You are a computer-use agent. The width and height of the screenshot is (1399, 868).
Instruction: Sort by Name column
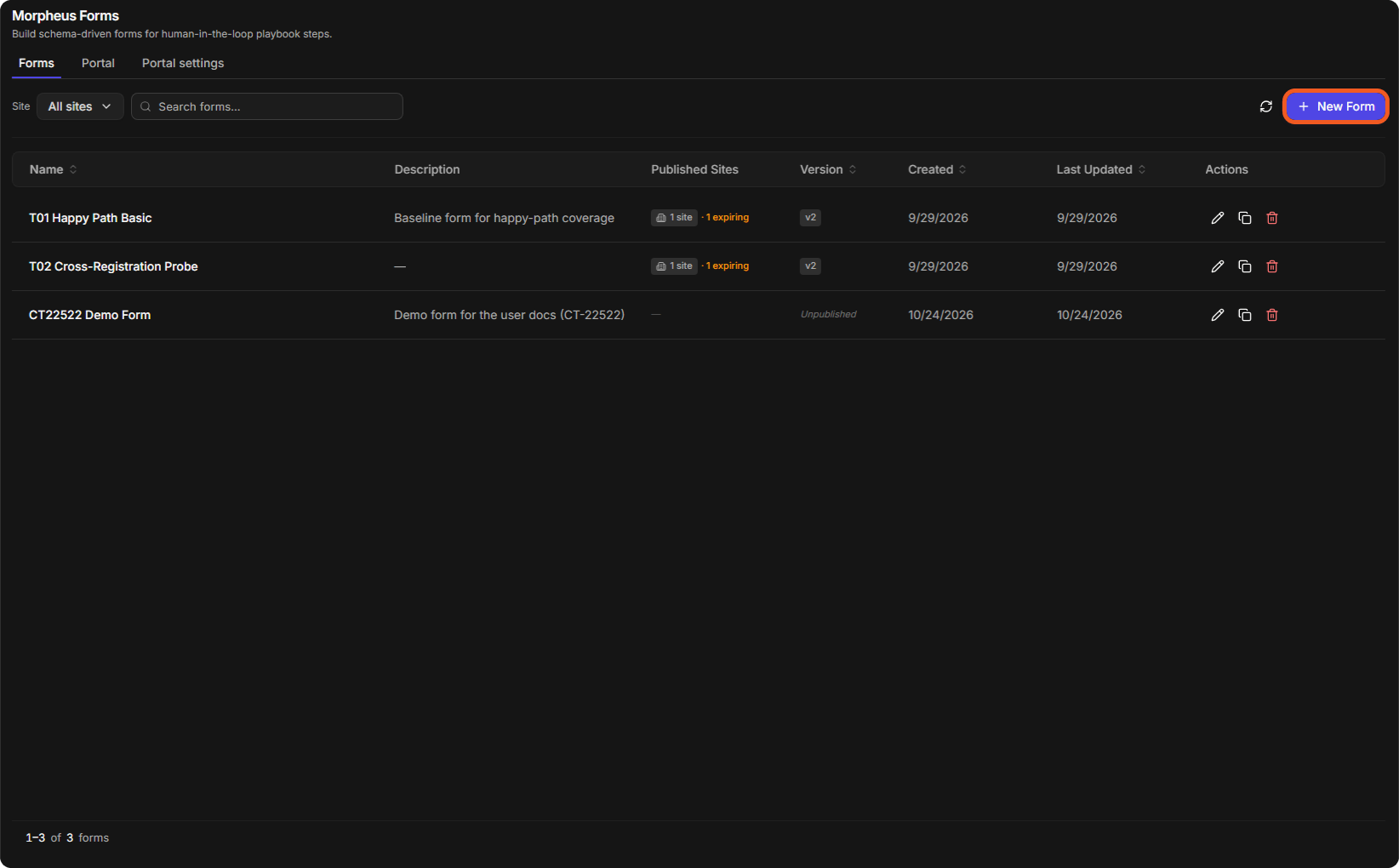53,169
